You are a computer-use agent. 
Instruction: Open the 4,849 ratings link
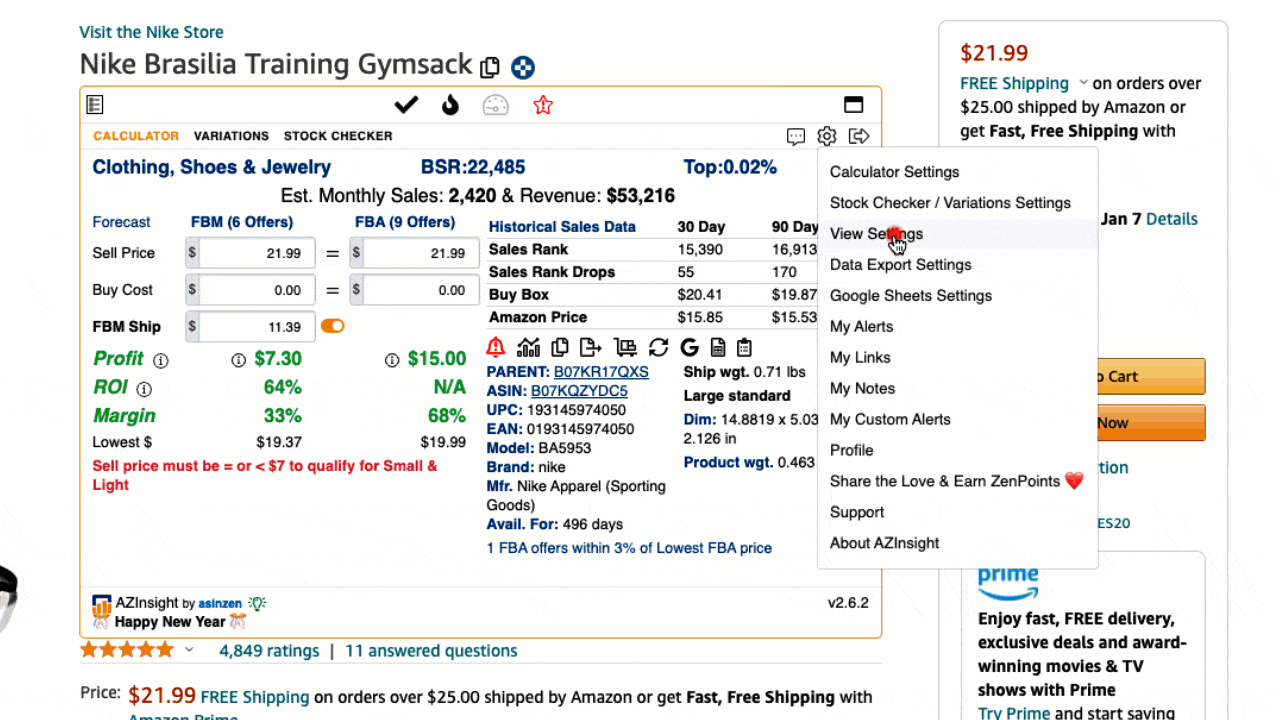[269, 651]
